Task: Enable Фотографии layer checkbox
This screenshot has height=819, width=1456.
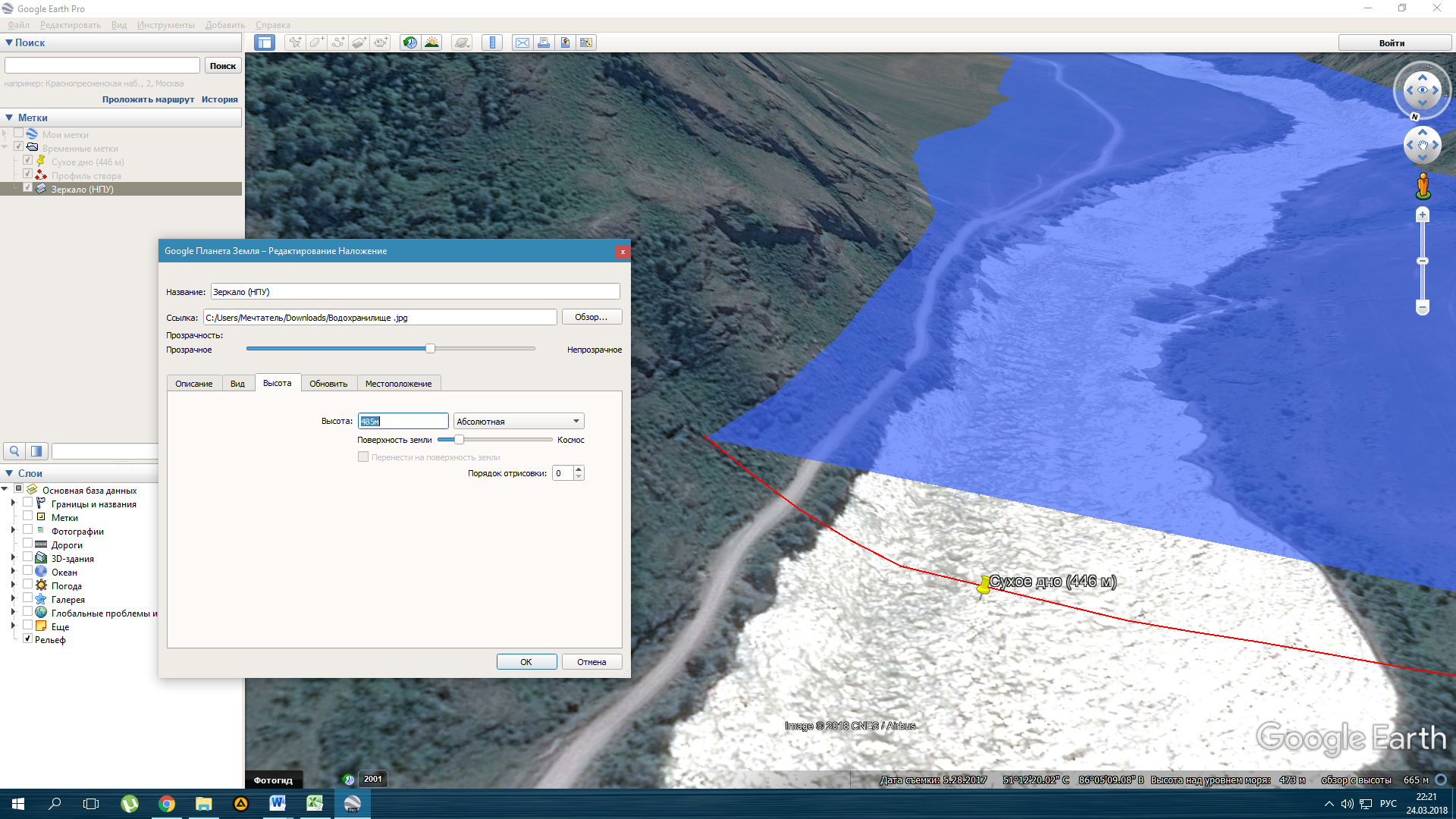Action: pos(28,530)
